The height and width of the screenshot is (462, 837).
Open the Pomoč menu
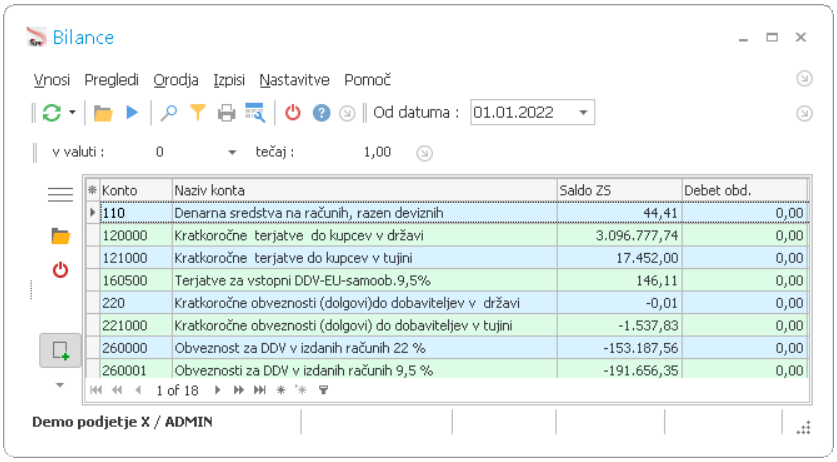367,80
